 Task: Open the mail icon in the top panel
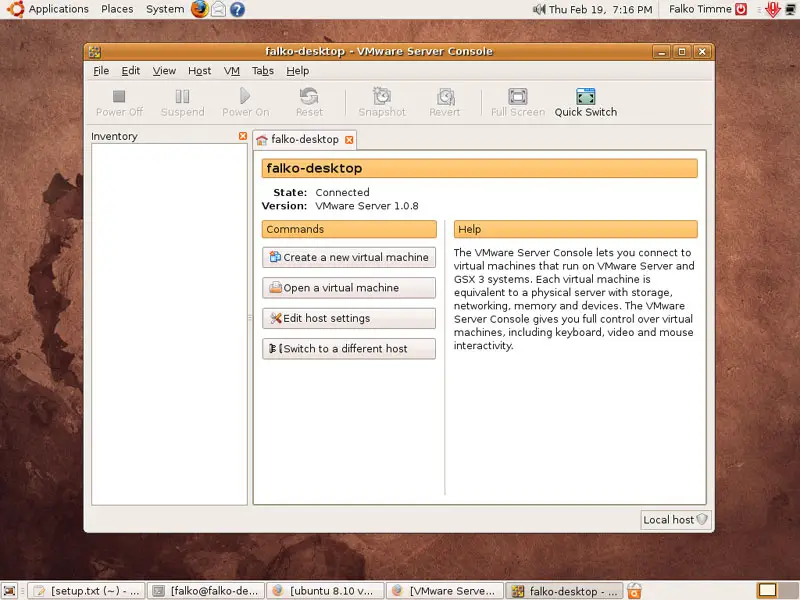point(218,9)
